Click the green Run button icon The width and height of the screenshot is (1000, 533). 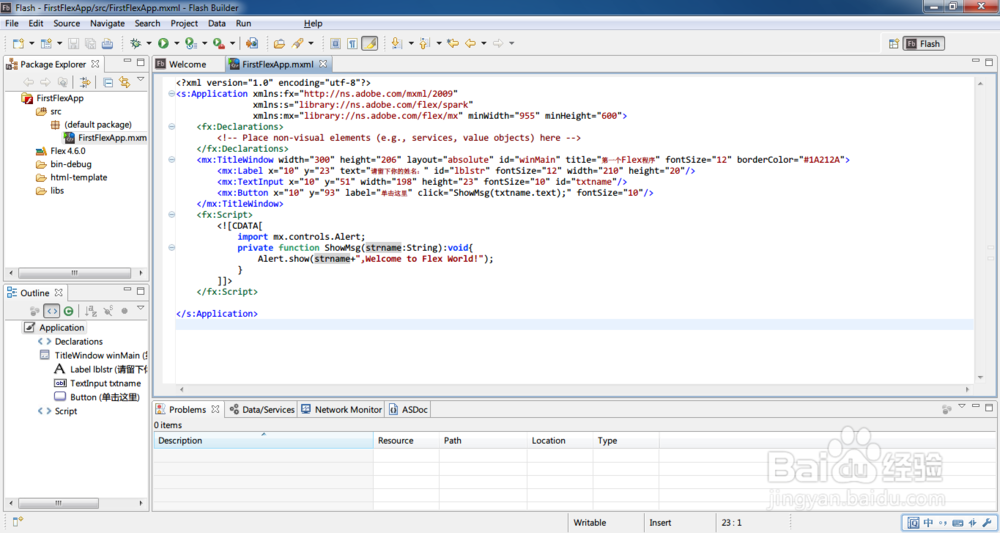[x=163, y=43]
